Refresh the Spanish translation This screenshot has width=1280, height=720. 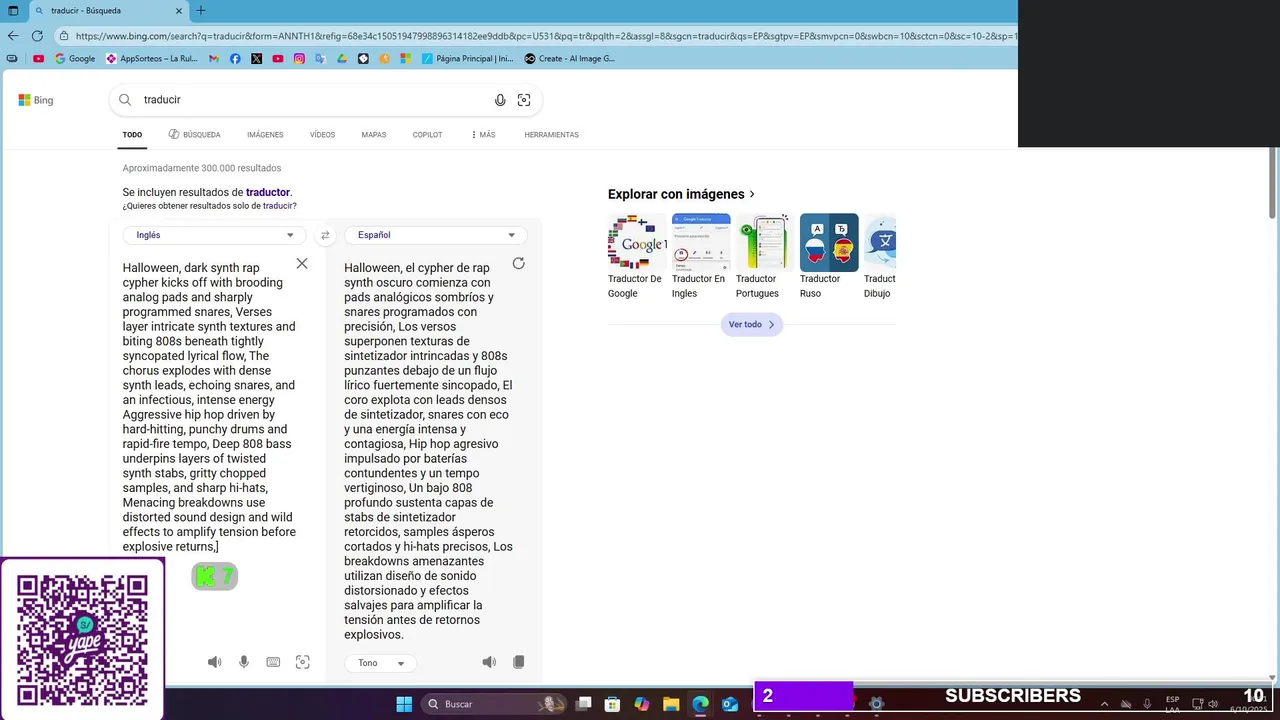tap(518, 263)
